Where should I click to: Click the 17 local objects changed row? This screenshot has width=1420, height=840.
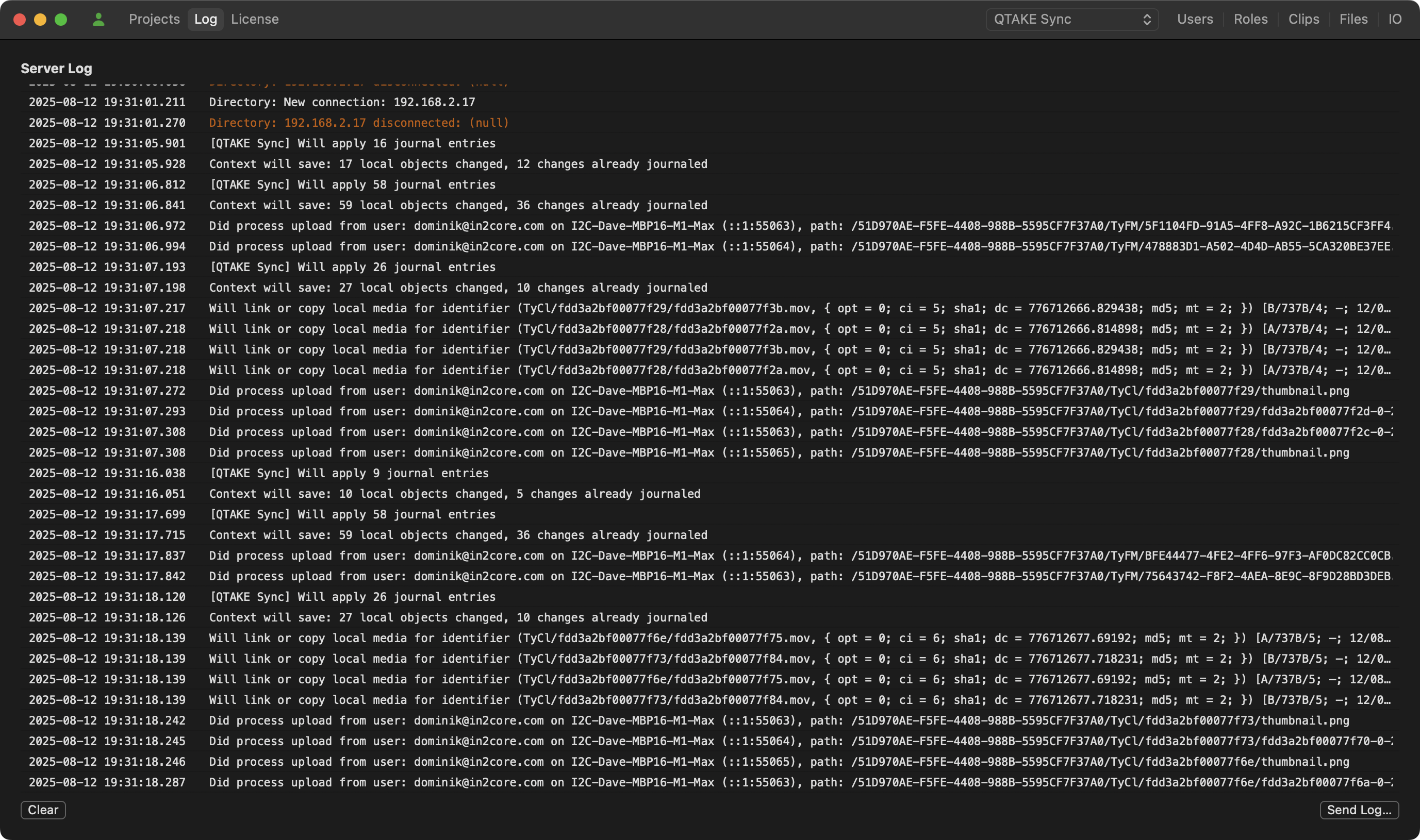(457, 164)
